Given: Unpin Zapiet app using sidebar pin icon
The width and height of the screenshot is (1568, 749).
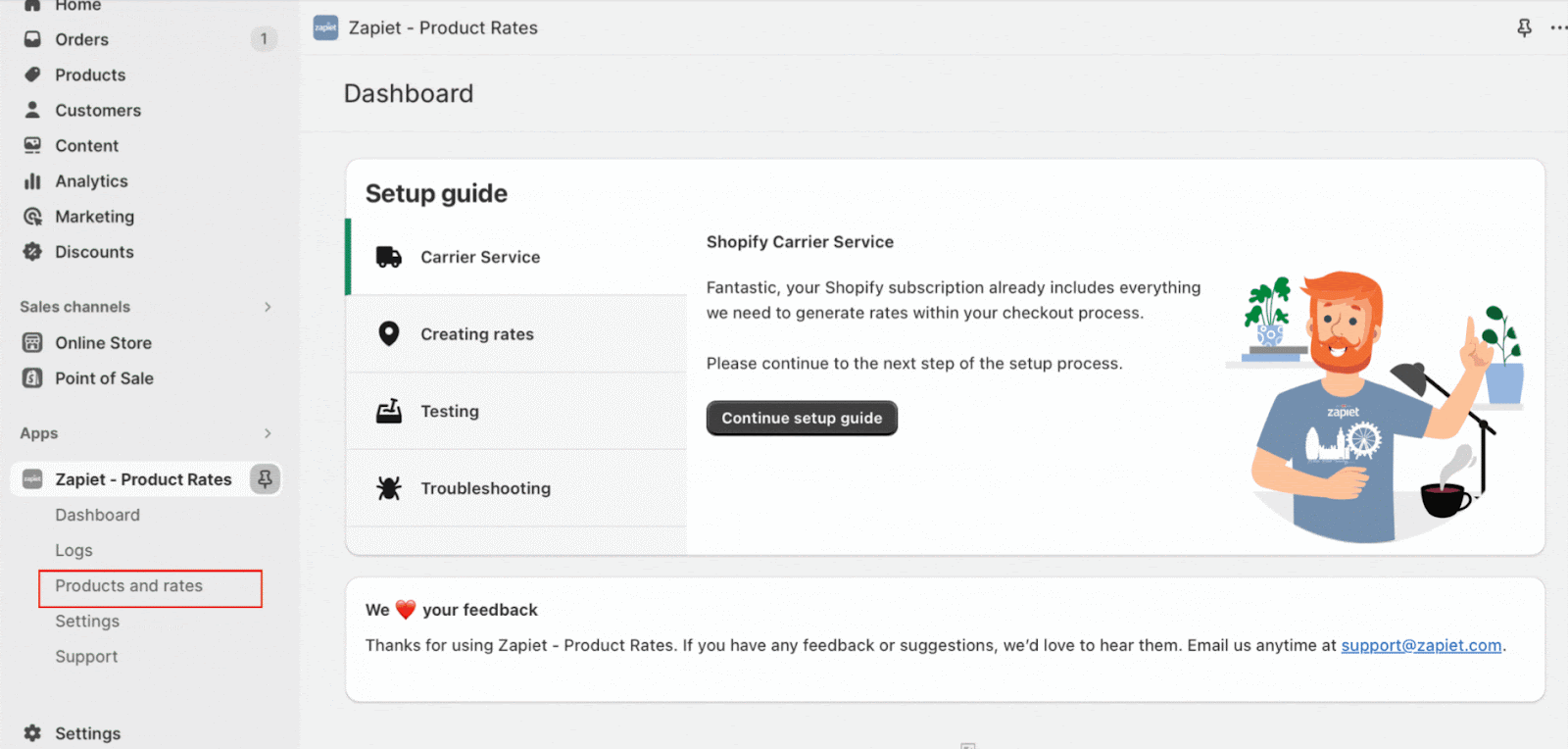Looking at the screenshot, I should pos(265,479).
